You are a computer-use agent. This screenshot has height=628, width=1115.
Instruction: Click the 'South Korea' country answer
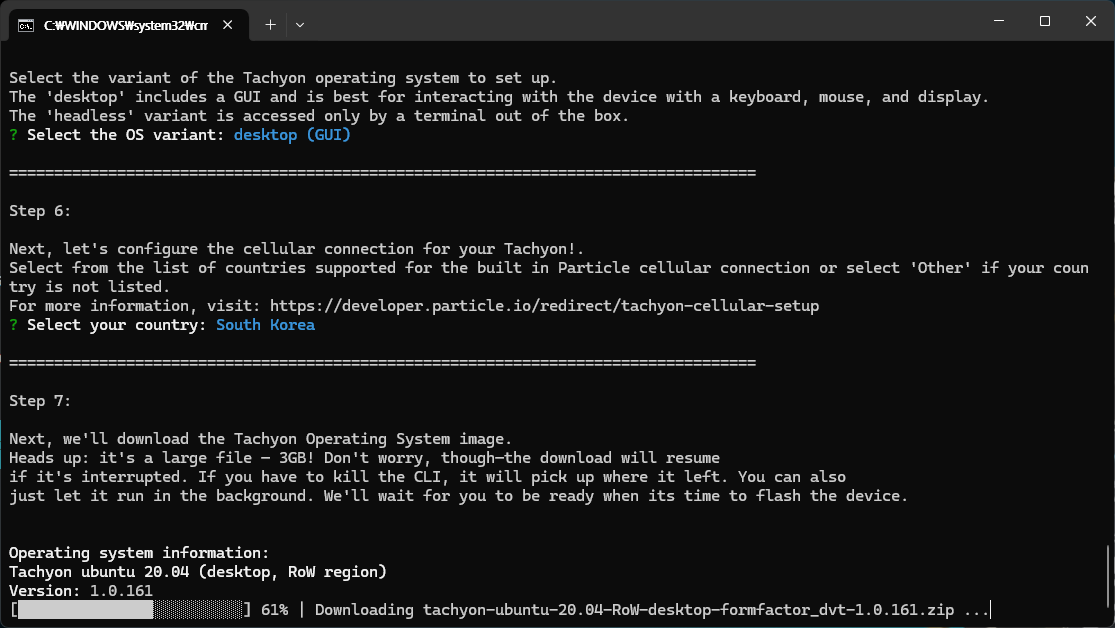(x=265, y=325)
